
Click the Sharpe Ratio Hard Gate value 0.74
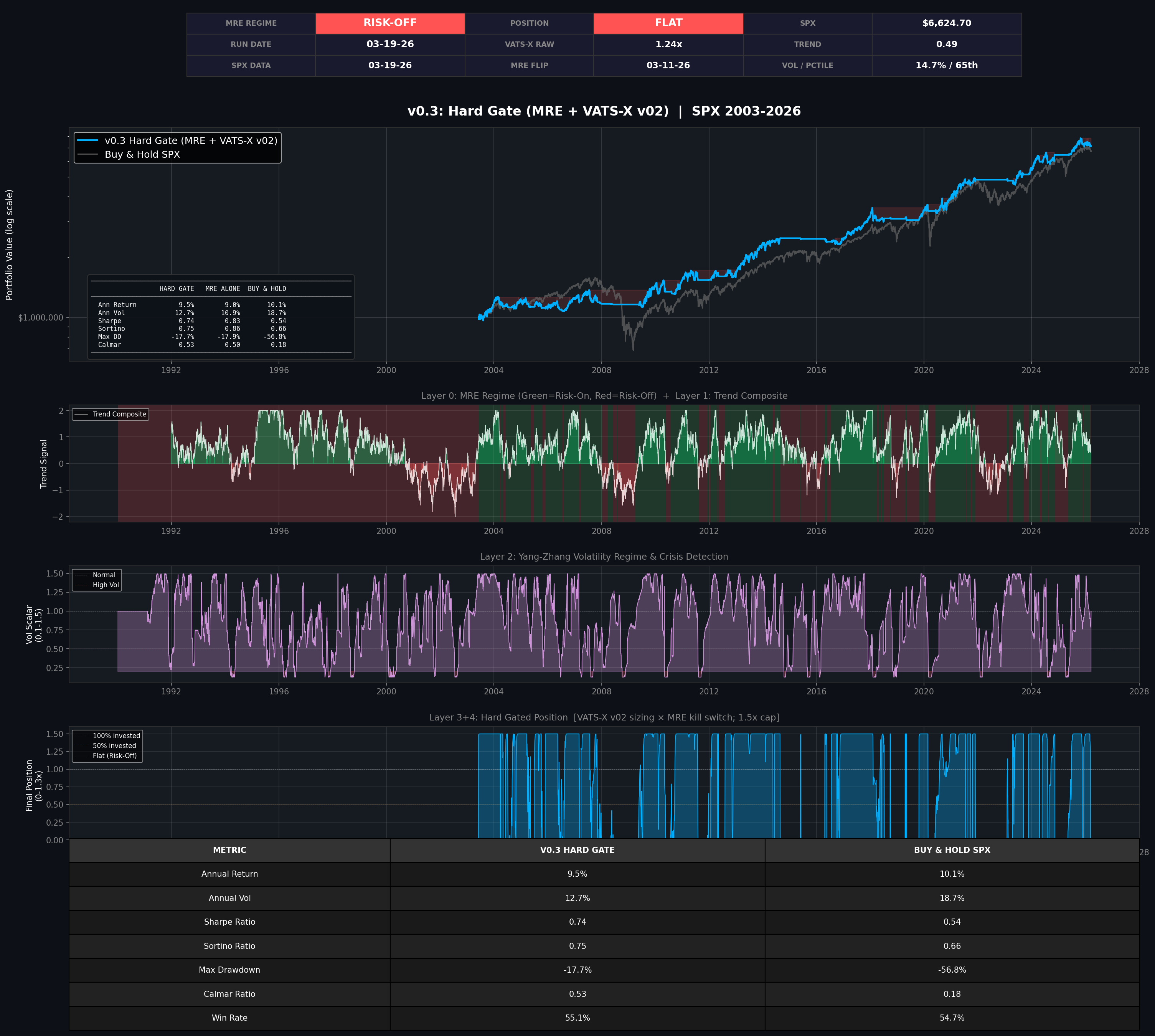click(577, 922)
